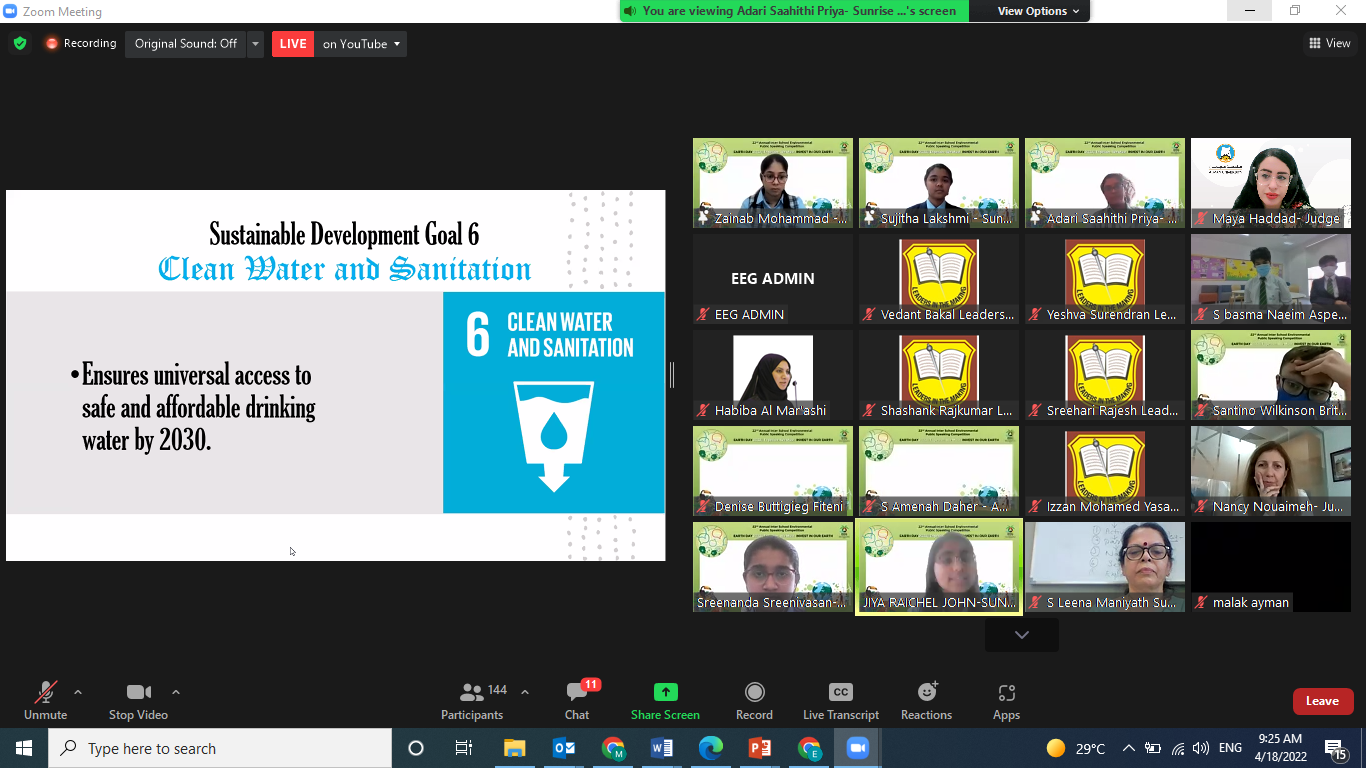Open the Participants list

coord(472,700)
